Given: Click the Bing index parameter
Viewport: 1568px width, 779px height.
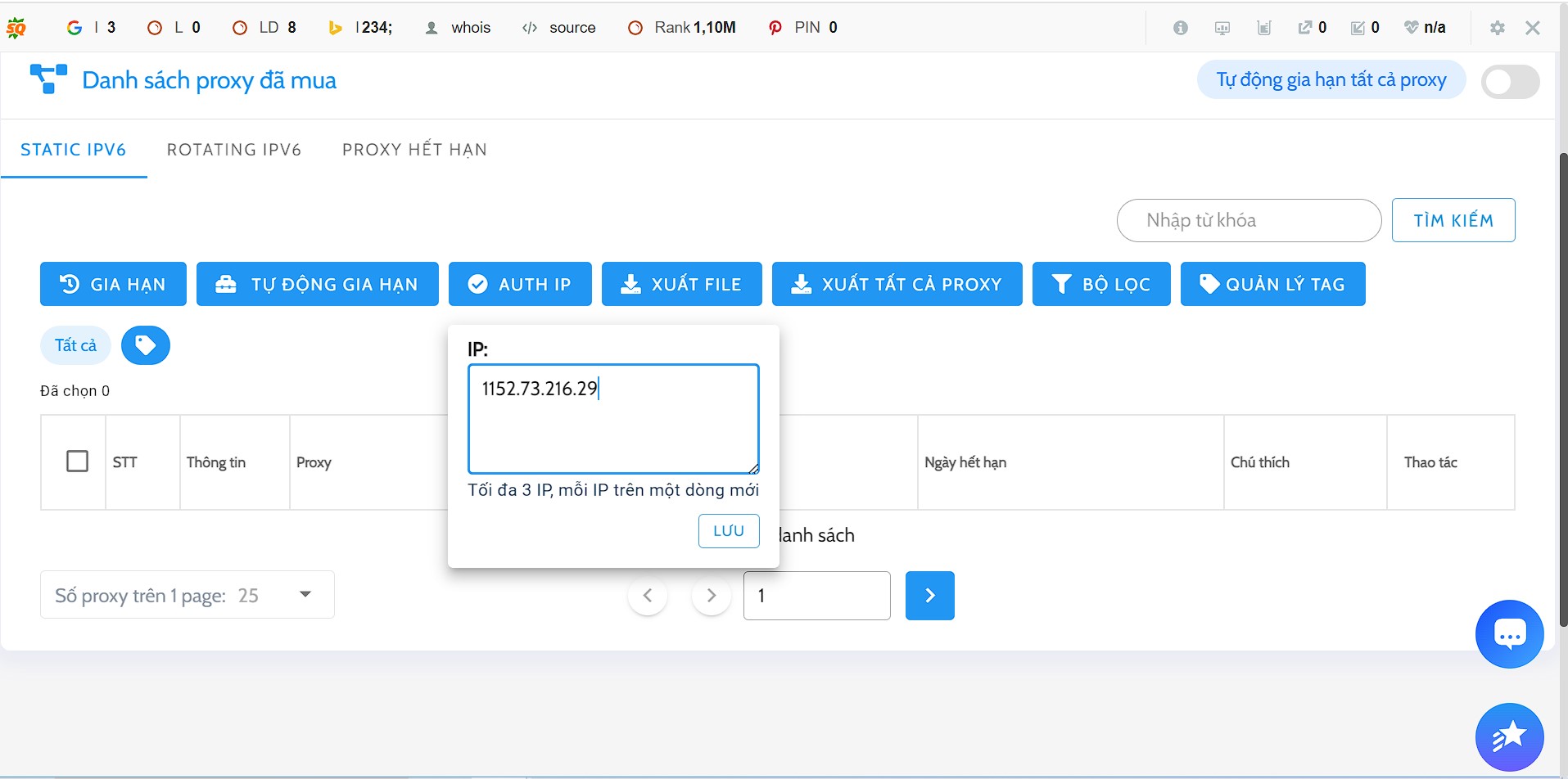Looking at the screenshot, I should [x=360, y=28].
